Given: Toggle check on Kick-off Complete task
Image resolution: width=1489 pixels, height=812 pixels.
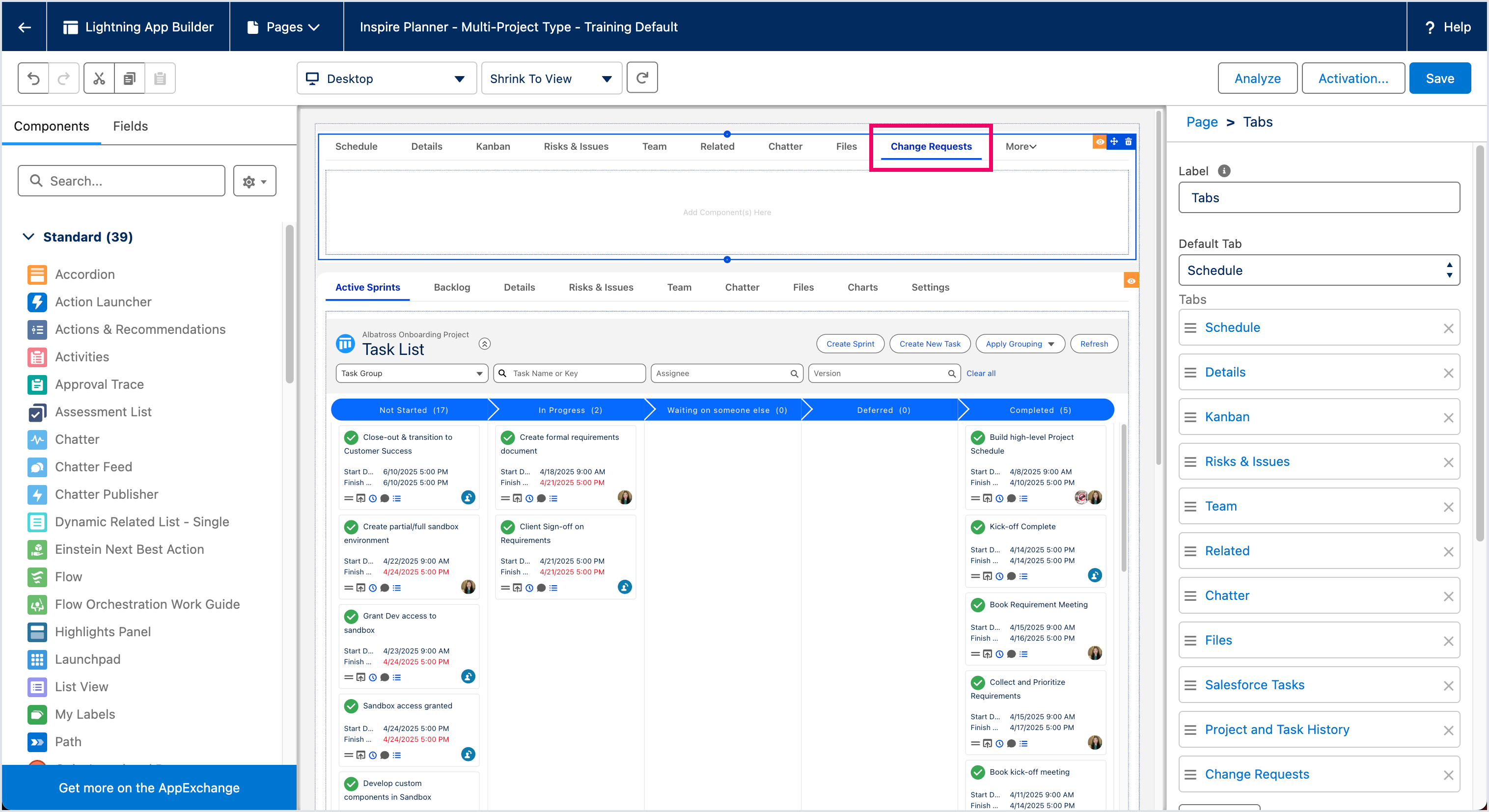Looking at the screenshot, I should click(x=977, y=527).
